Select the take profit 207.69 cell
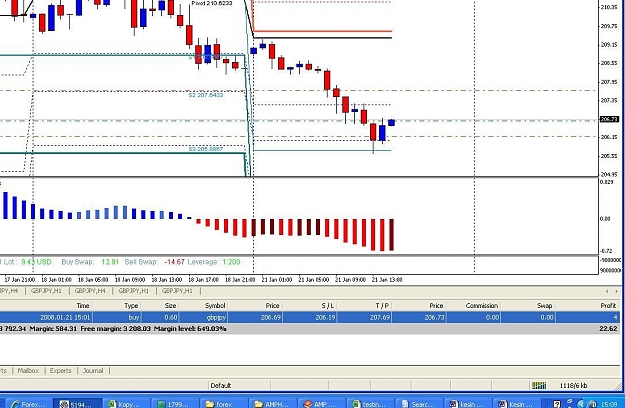The height and width of the screenshot is (408, 625). [380, 318]
